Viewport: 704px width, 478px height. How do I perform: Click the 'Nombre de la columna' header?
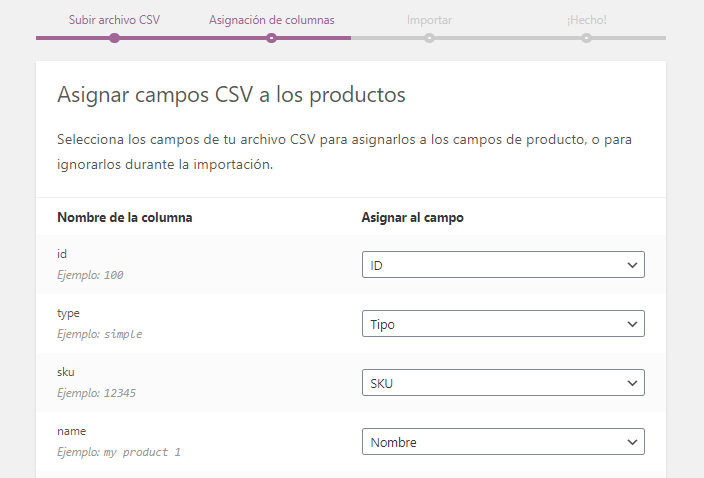125,217
